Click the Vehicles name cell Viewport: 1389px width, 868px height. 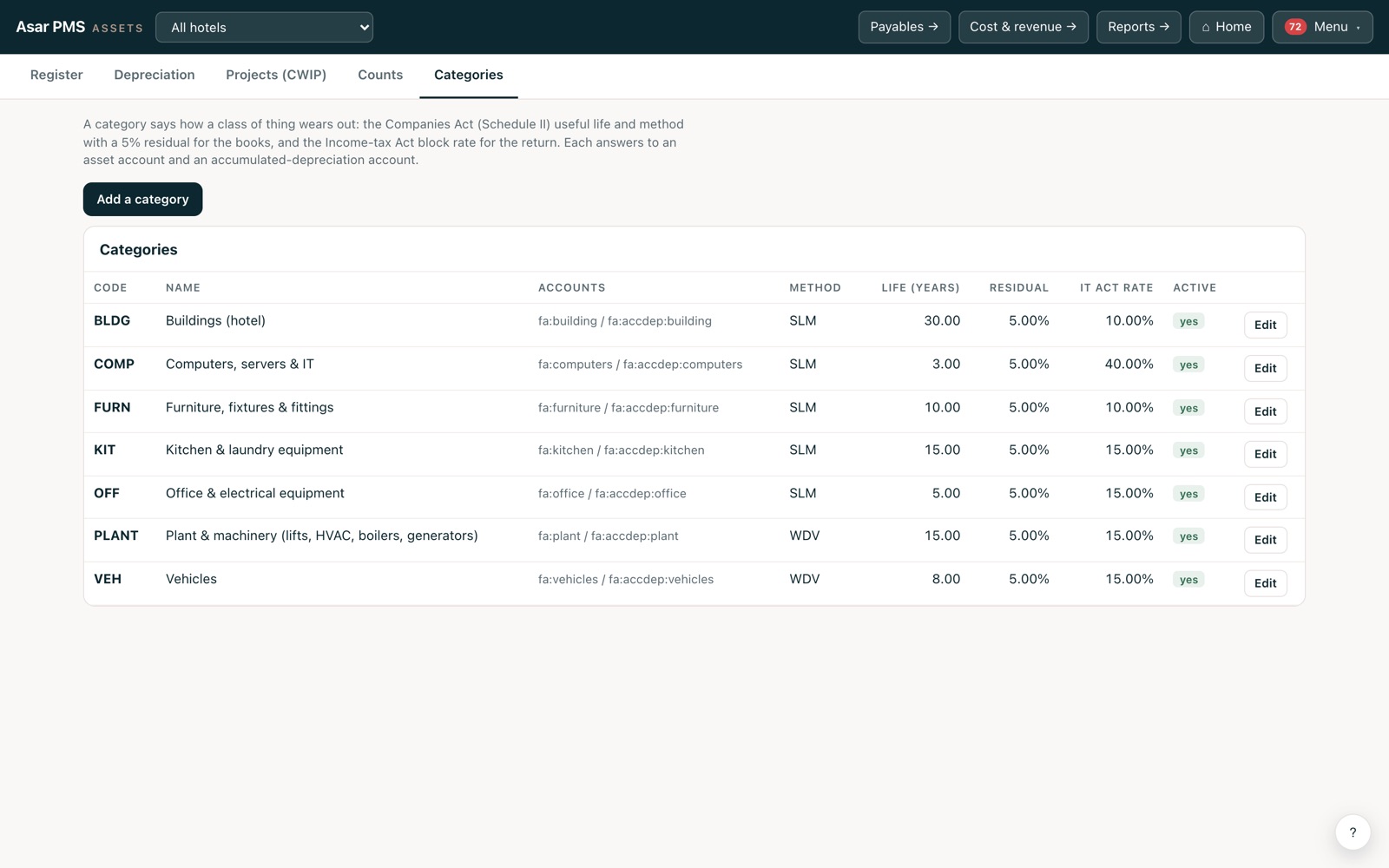pos(191,579)
